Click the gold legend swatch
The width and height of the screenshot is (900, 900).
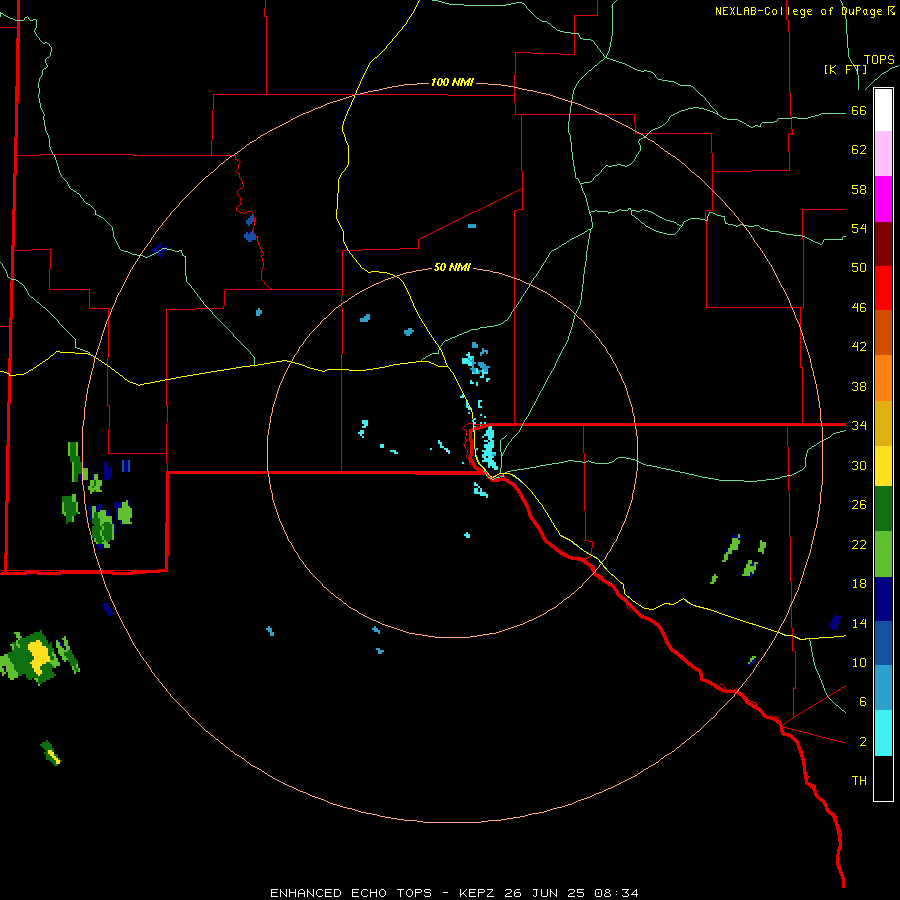(x=883, y=423)
